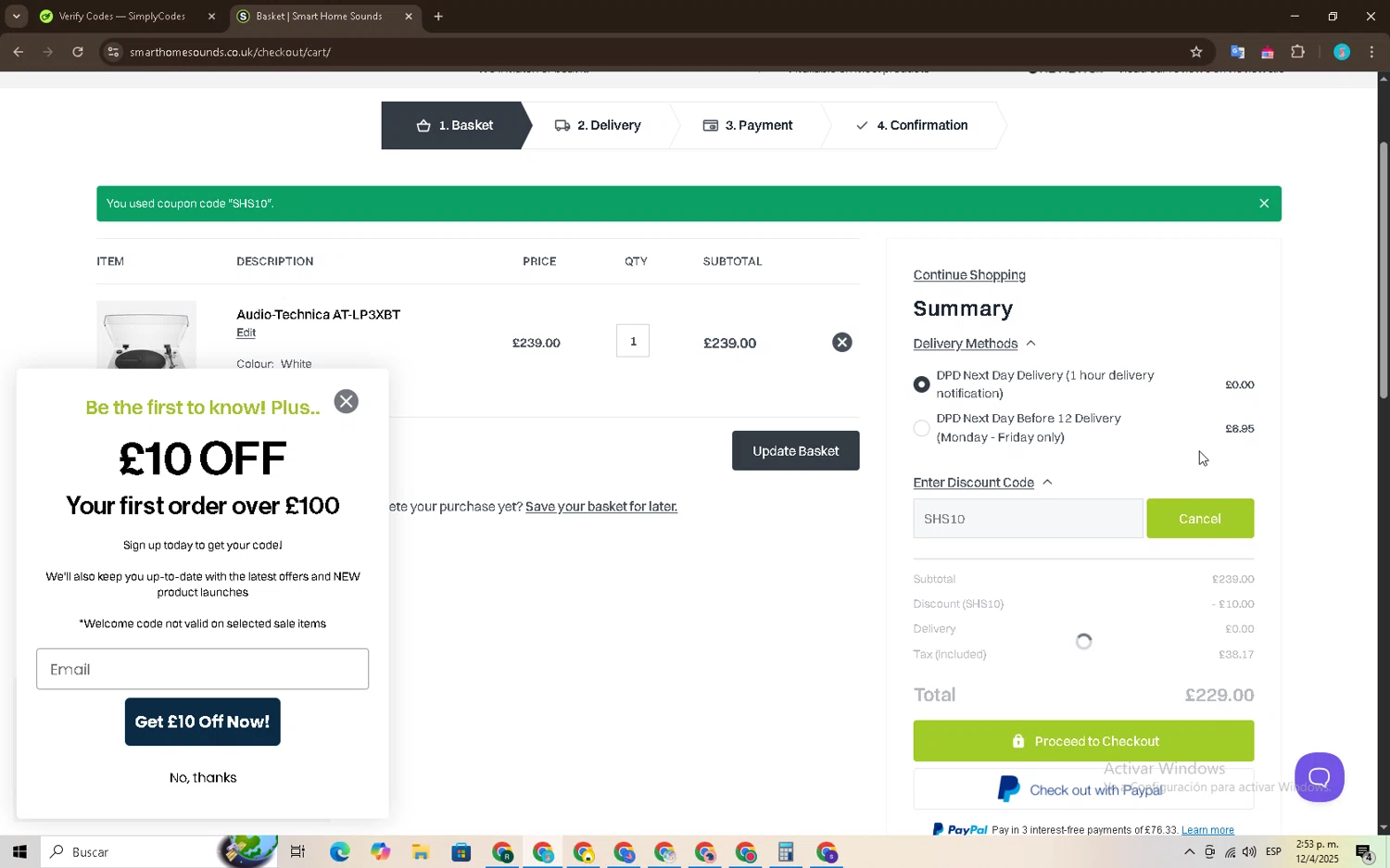Launch Microsoft Edge from taskbar

[339, 852]
